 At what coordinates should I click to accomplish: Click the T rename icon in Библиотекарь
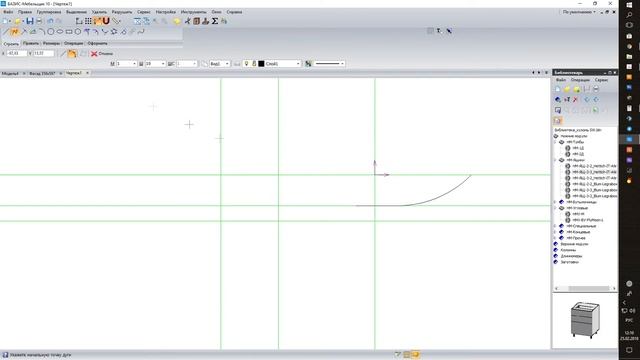567,100
